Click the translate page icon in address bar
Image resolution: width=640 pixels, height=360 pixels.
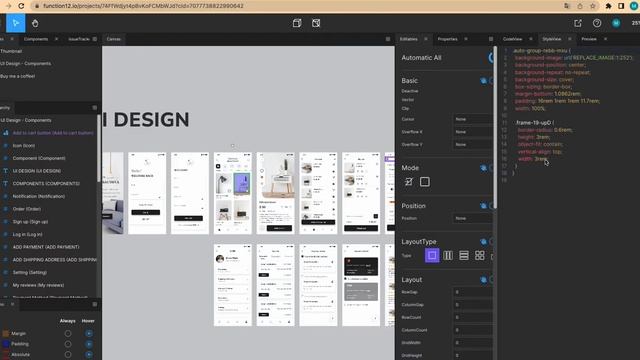pos(567,6)
